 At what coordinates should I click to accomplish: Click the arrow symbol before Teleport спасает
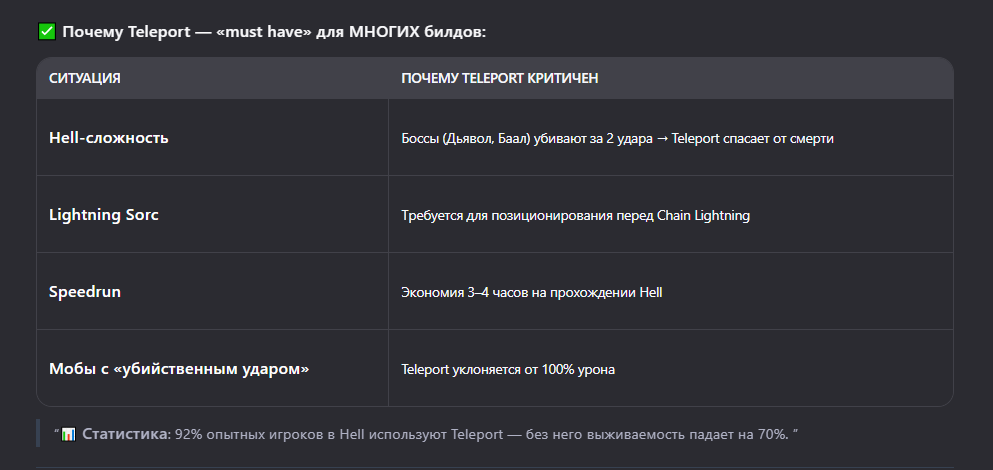[x=662, y=138]
